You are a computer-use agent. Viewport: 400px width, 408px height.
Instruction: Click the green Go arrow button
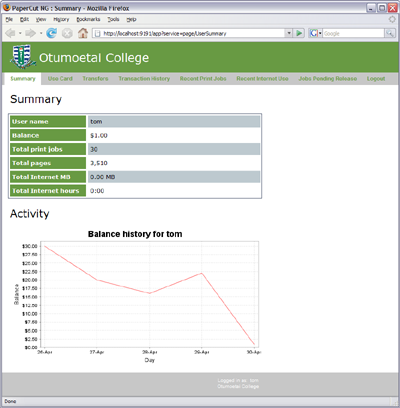coord(299,33)
